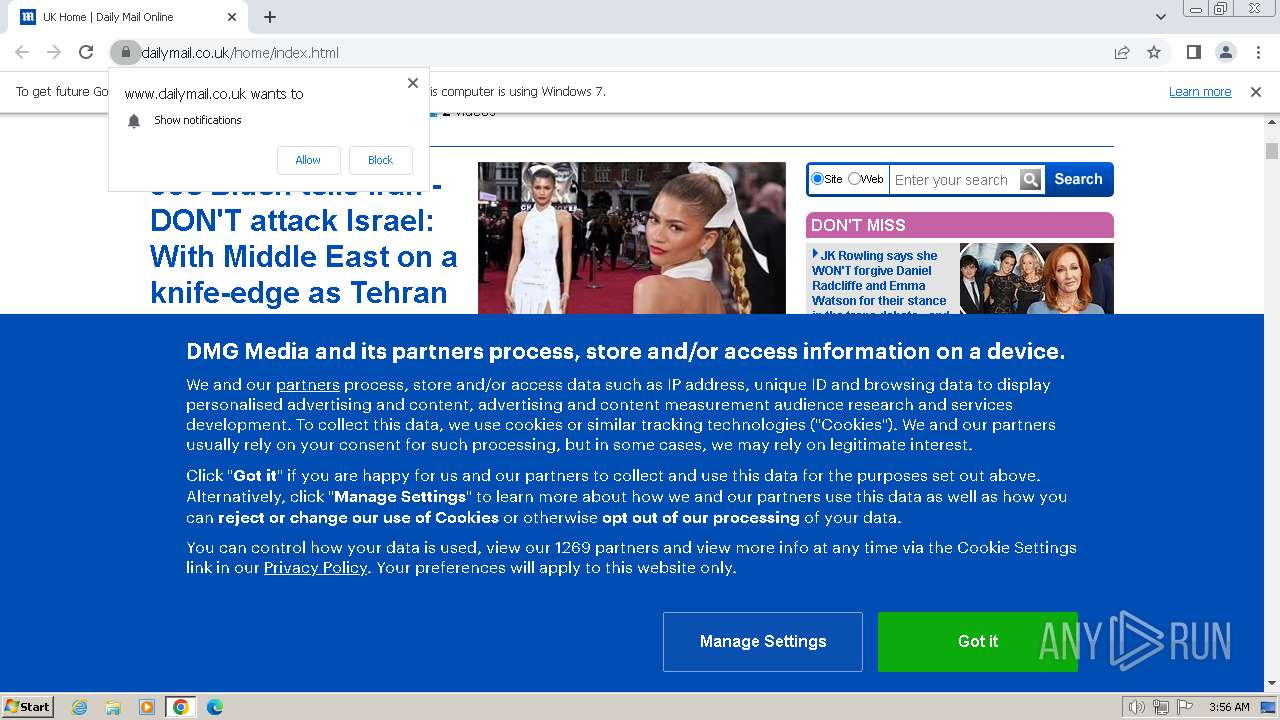Click the browser forward arrow

point(54,52)
